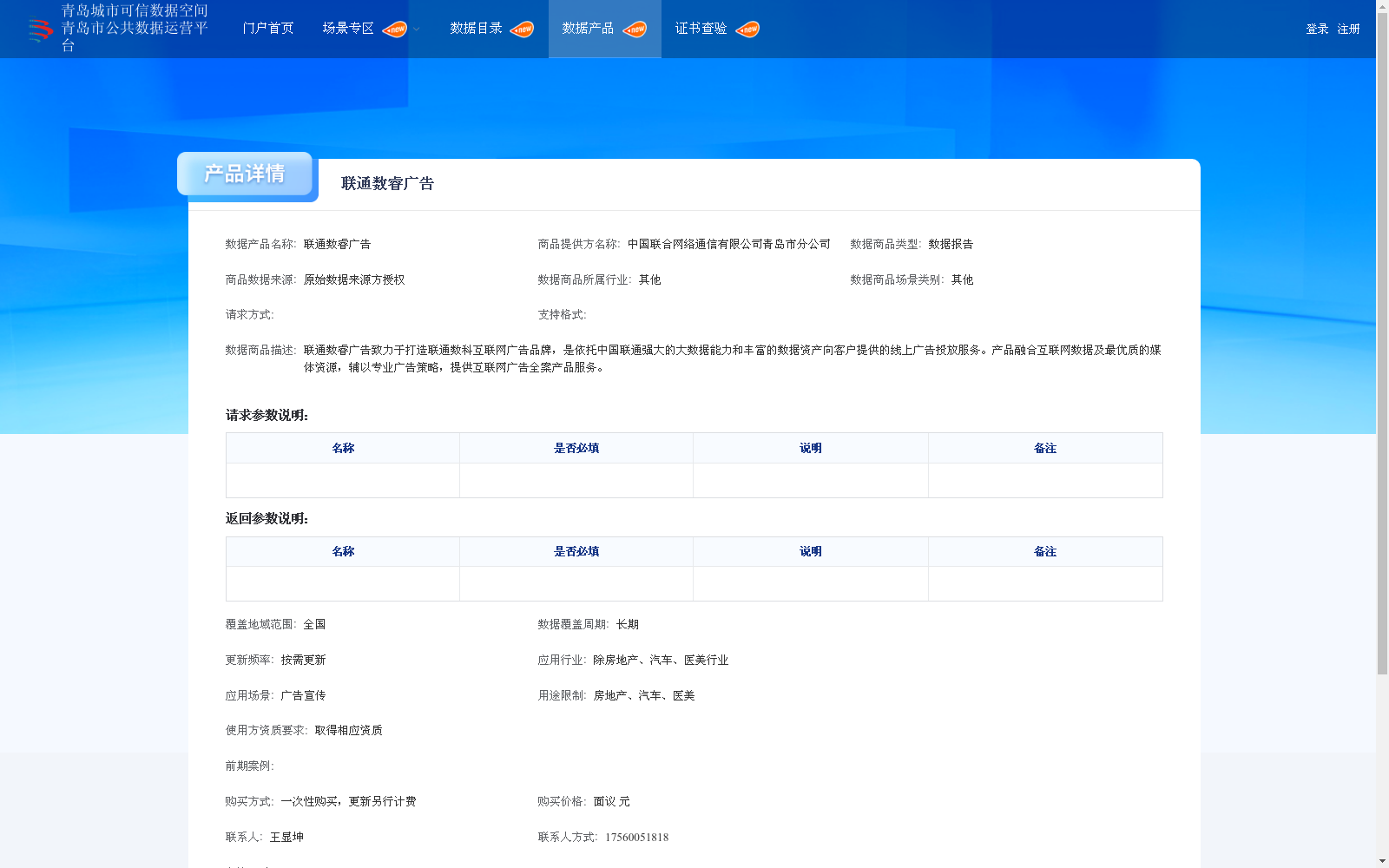Click the 登录 link
The height and width of the screenshot is (868, 1389).
[x=1317, y=30]
